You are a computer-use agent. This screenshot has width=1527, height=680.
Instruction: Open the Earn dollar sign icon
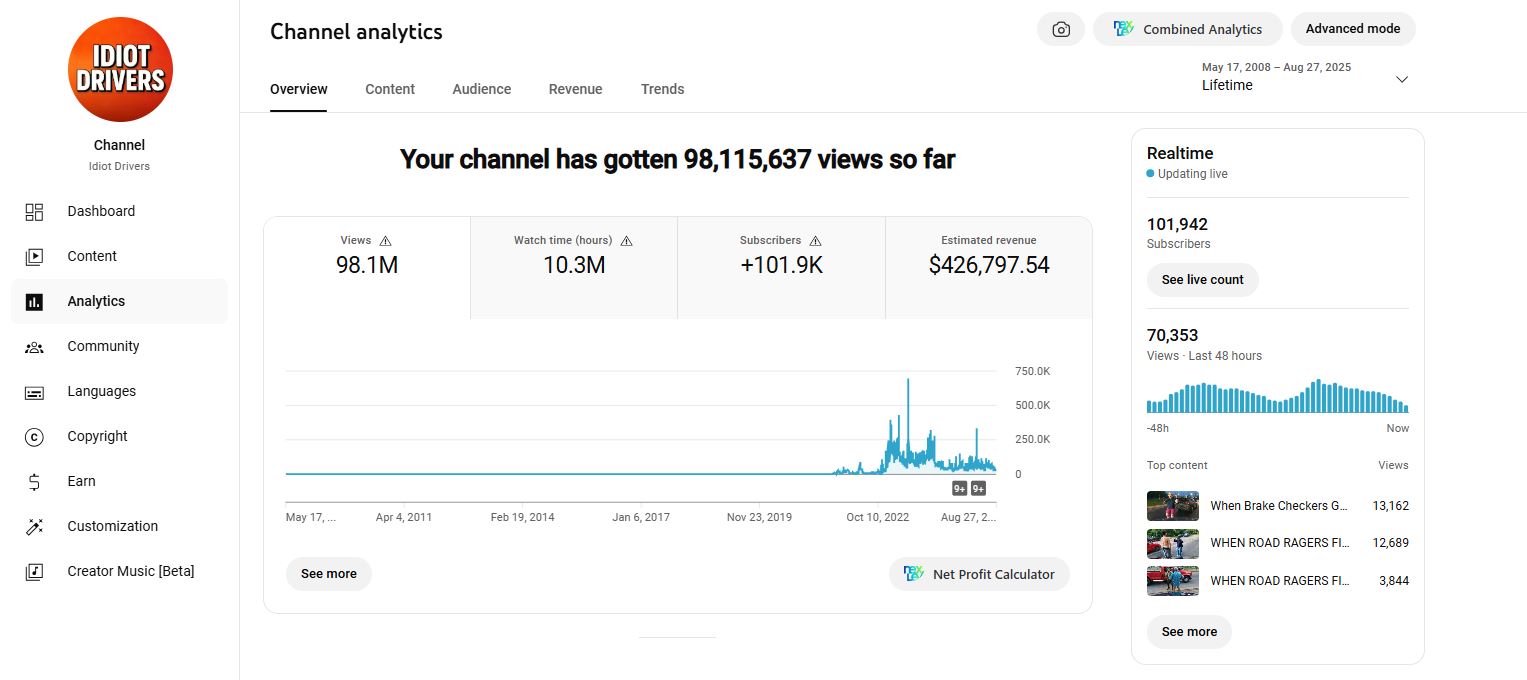click(x=34, y=482)
